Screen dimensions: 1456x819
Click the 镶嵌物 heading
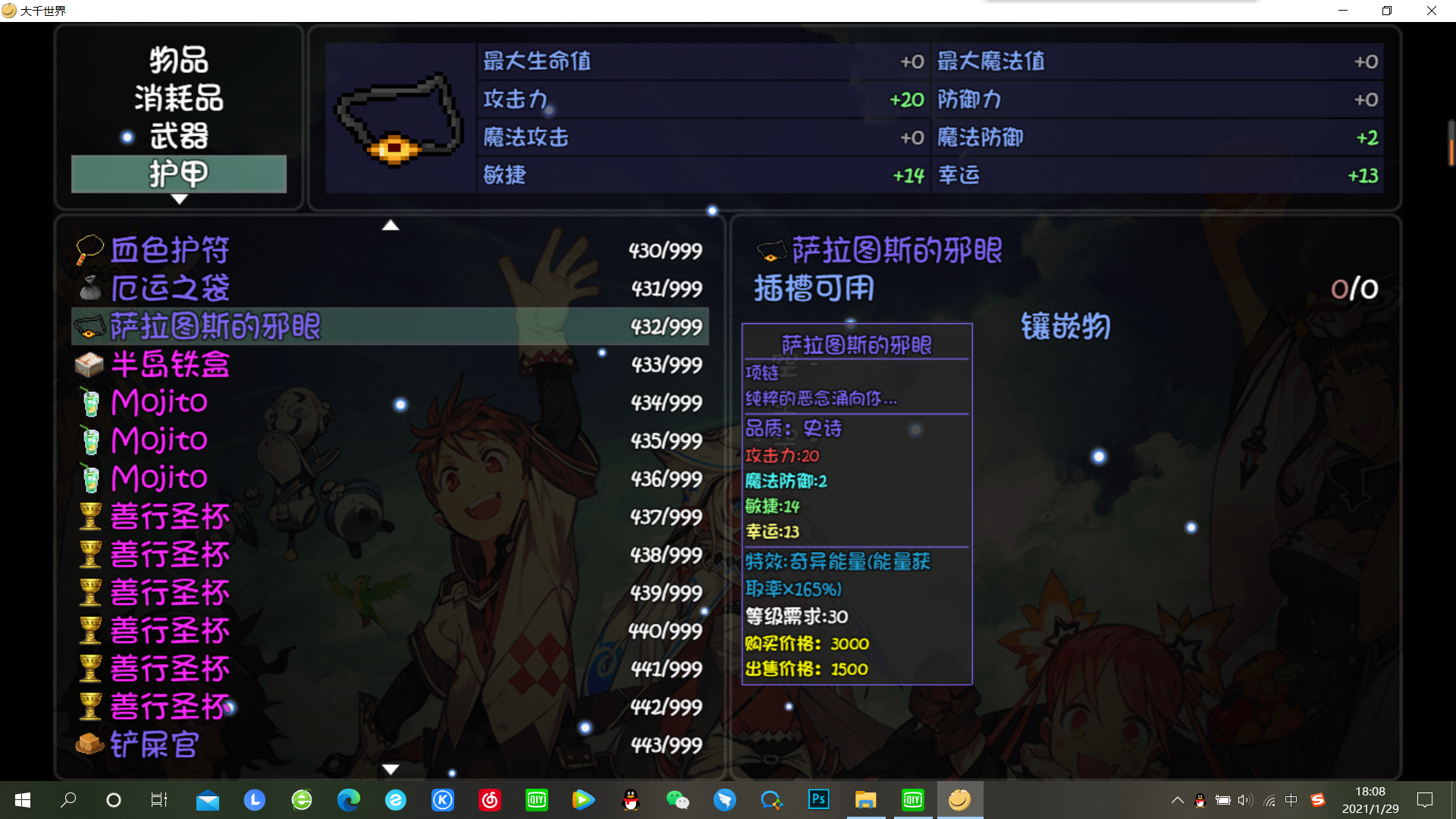point(1065,327)
